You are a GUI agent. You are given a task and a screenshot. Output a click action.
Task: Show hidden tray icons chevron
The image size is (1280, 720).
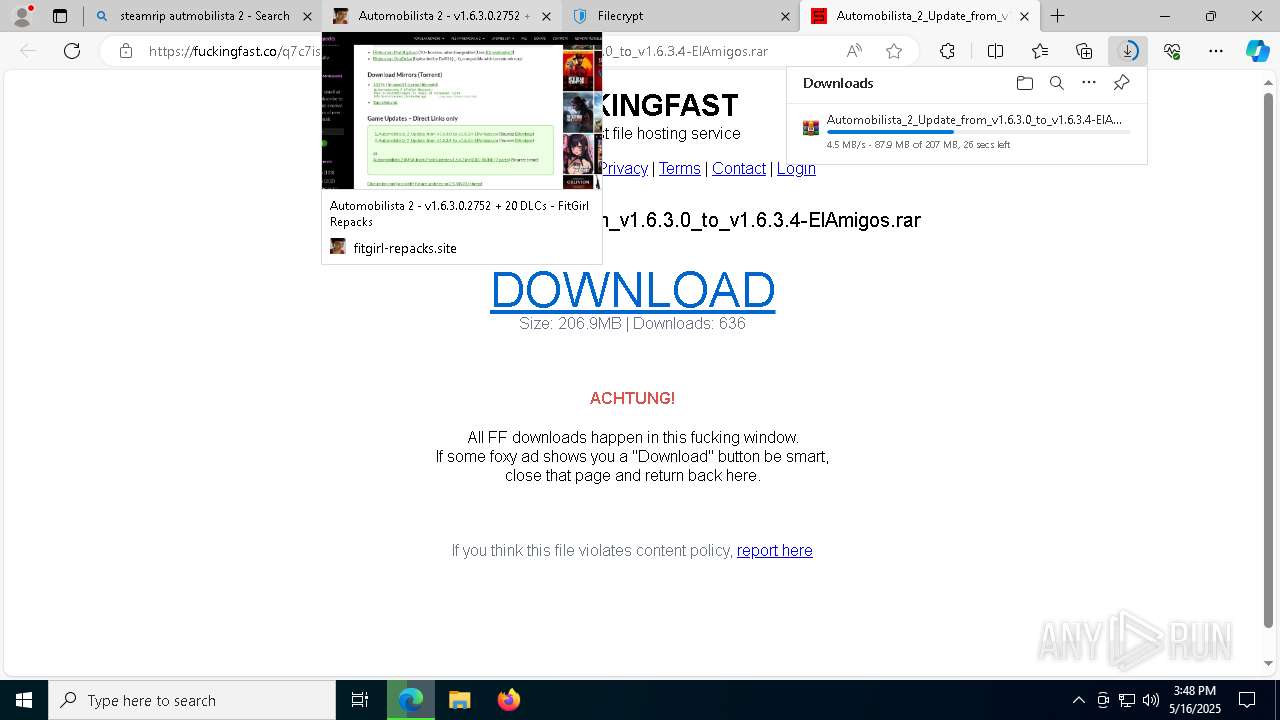click(x=1078, y=700)
